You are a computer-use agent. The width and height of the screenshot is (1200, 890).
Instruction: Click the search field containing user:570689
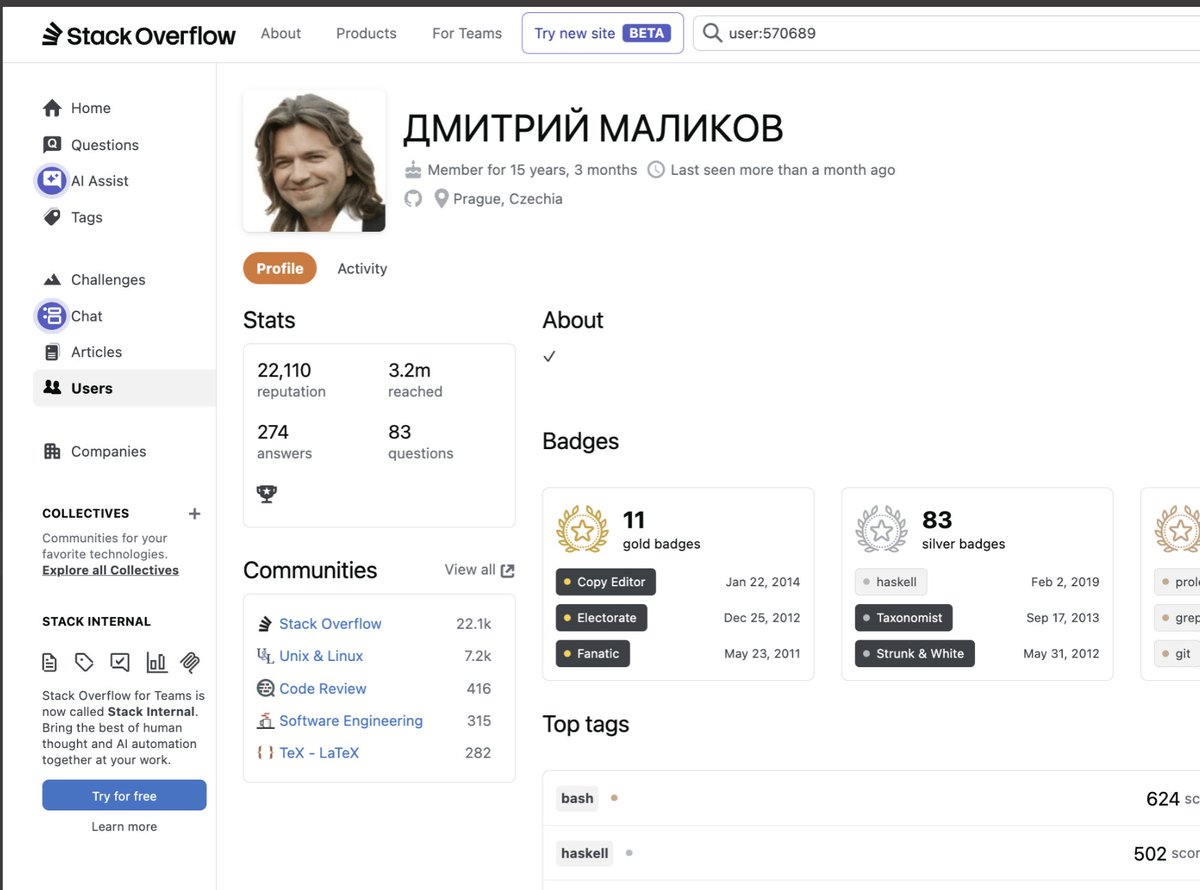[x=947, y=33]
